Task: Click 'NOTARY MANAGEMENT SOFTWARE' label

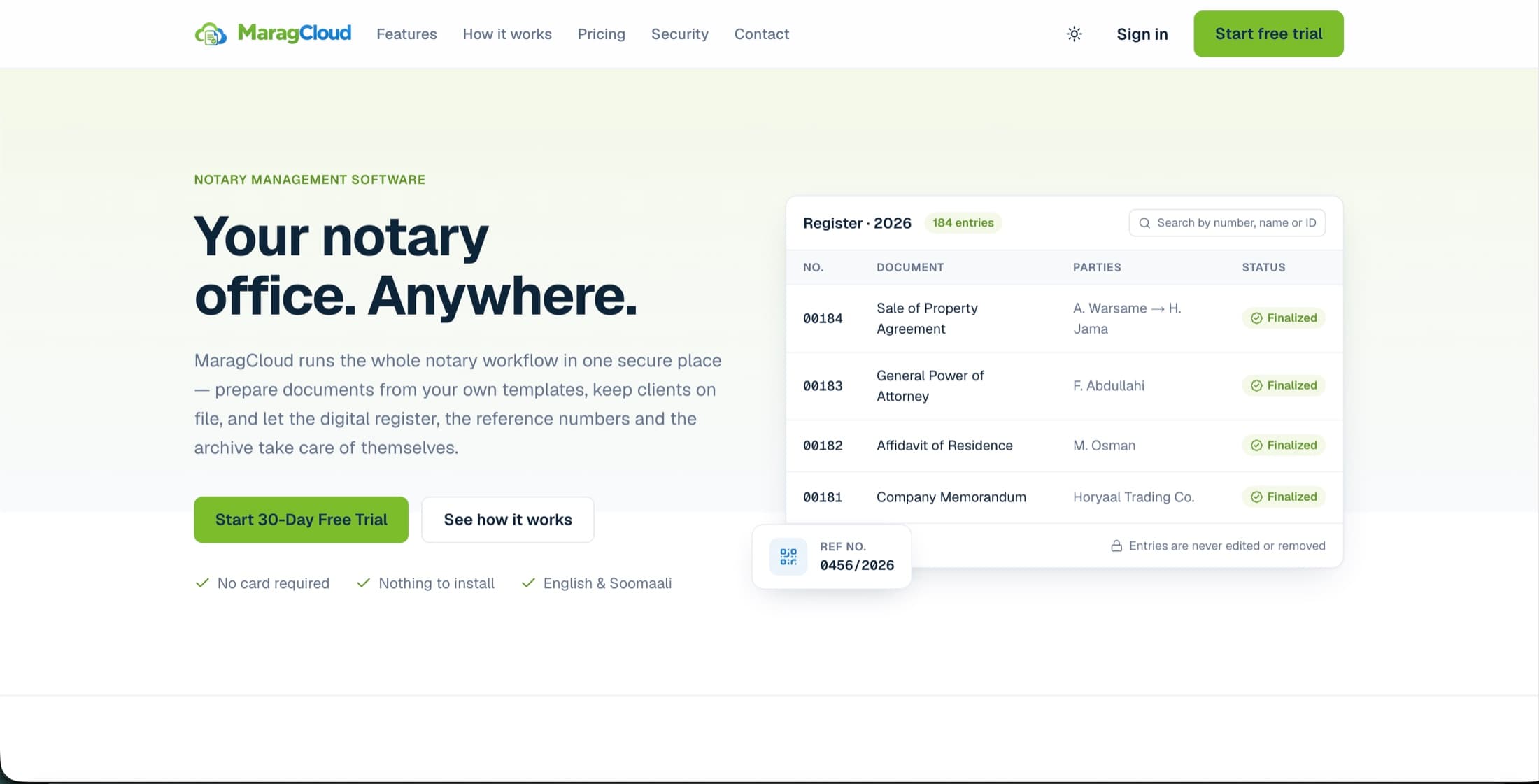Action: 309,180
